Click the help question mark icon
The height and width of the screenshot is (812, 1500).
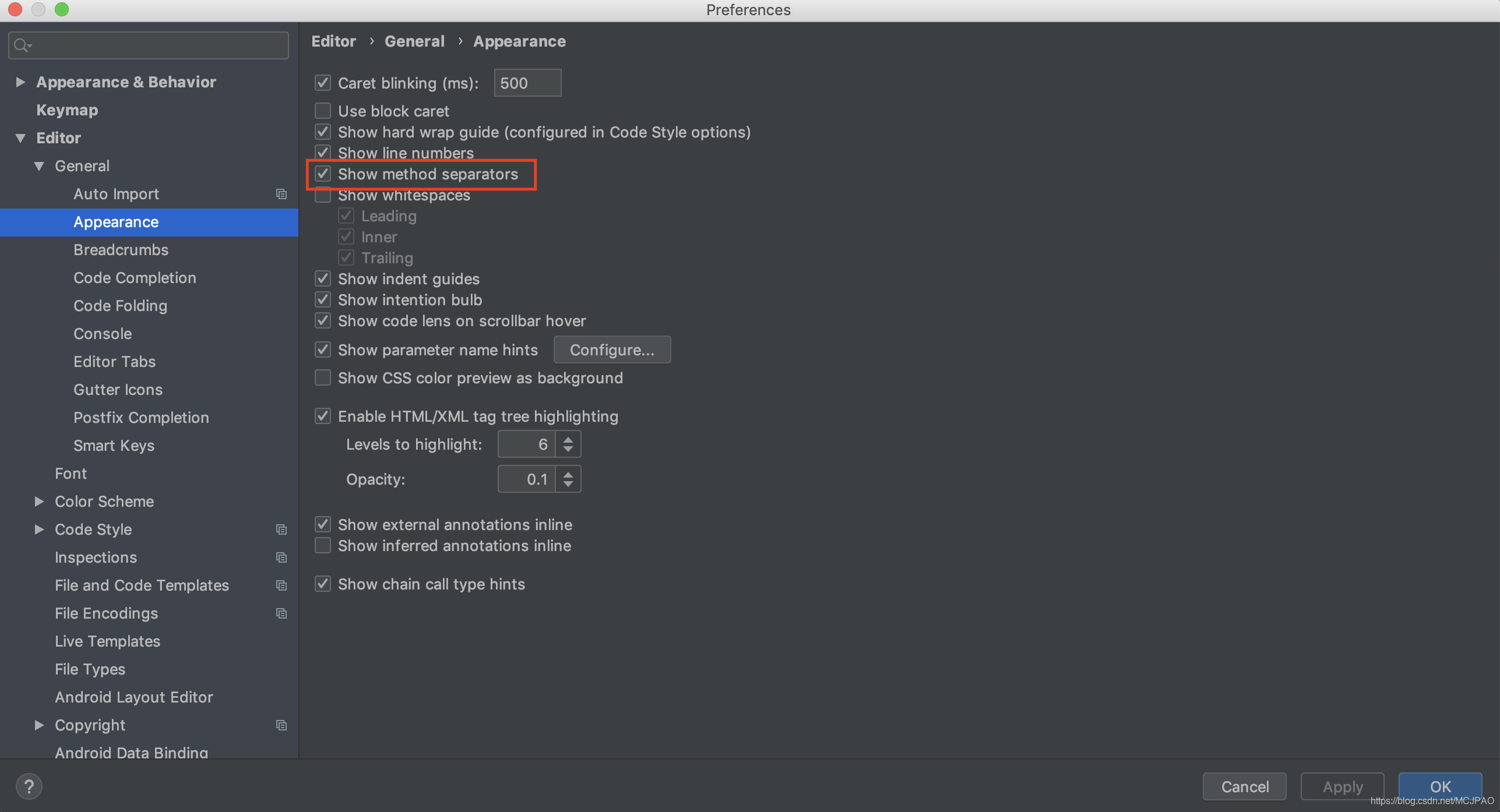coord(26,786)
